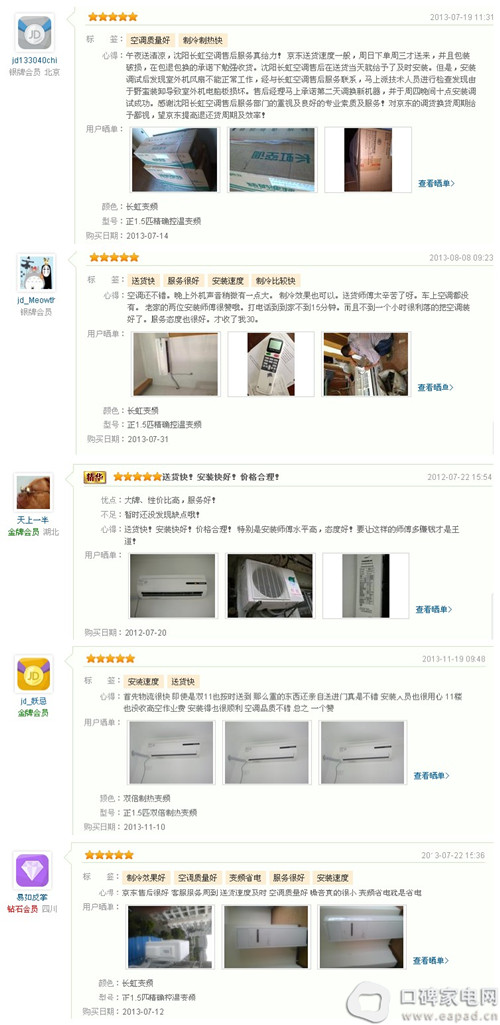Click the purple diamond member avatar
This screenshot has width=500, height=1025.
tap(32, 871)
